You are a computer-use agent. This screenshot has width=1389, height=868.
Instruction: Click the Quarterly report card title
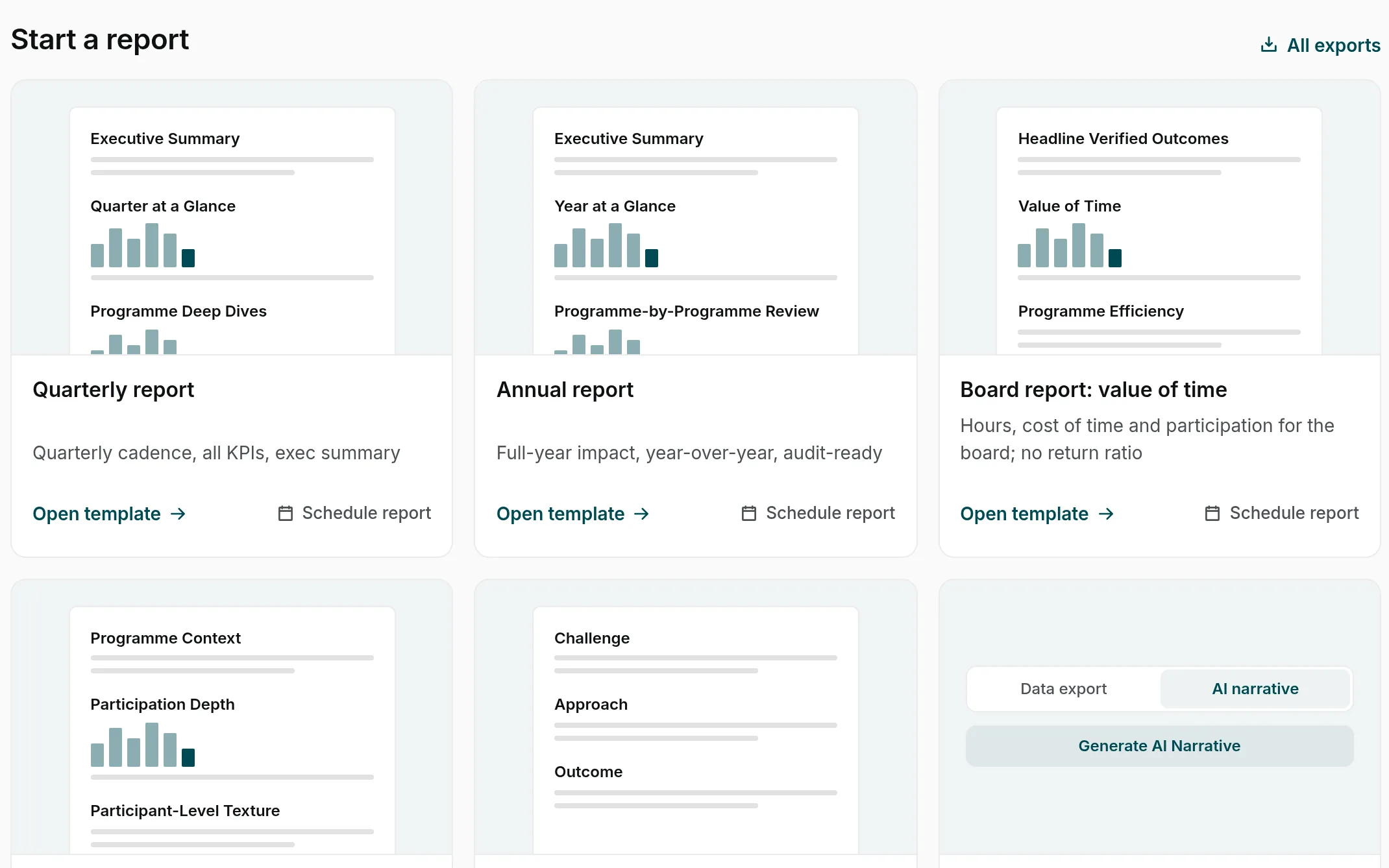(x=114, y=390)
